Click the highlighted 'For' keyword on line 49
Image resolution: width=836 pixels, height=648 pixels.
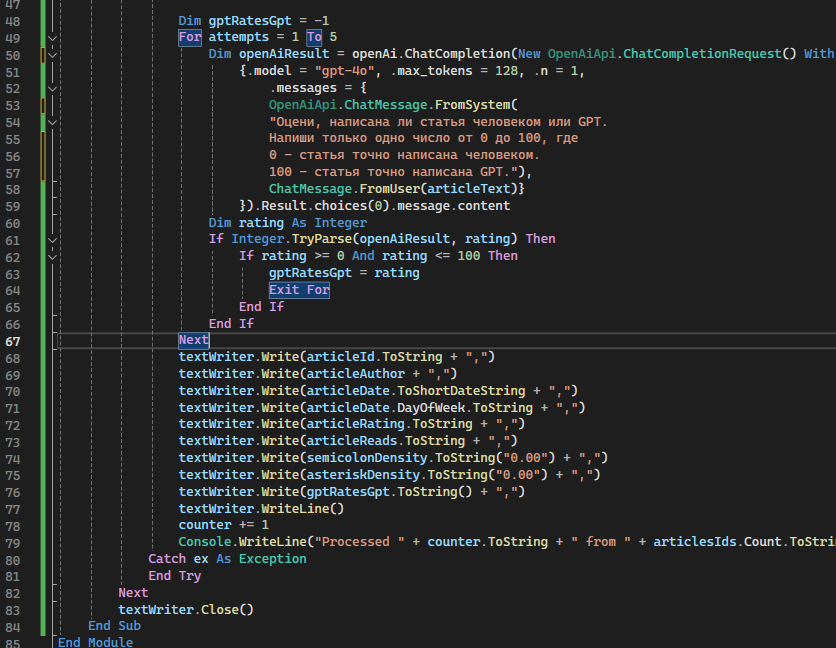coord(190,37)
